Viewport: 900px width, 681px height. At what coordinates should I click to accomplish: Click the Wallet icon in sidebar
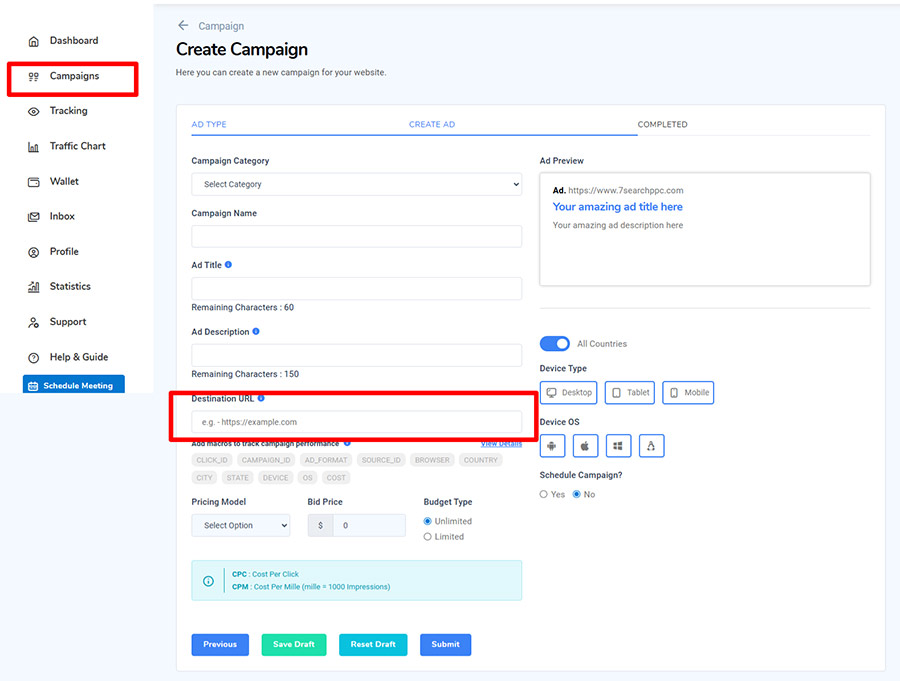[x=33, y=182]
